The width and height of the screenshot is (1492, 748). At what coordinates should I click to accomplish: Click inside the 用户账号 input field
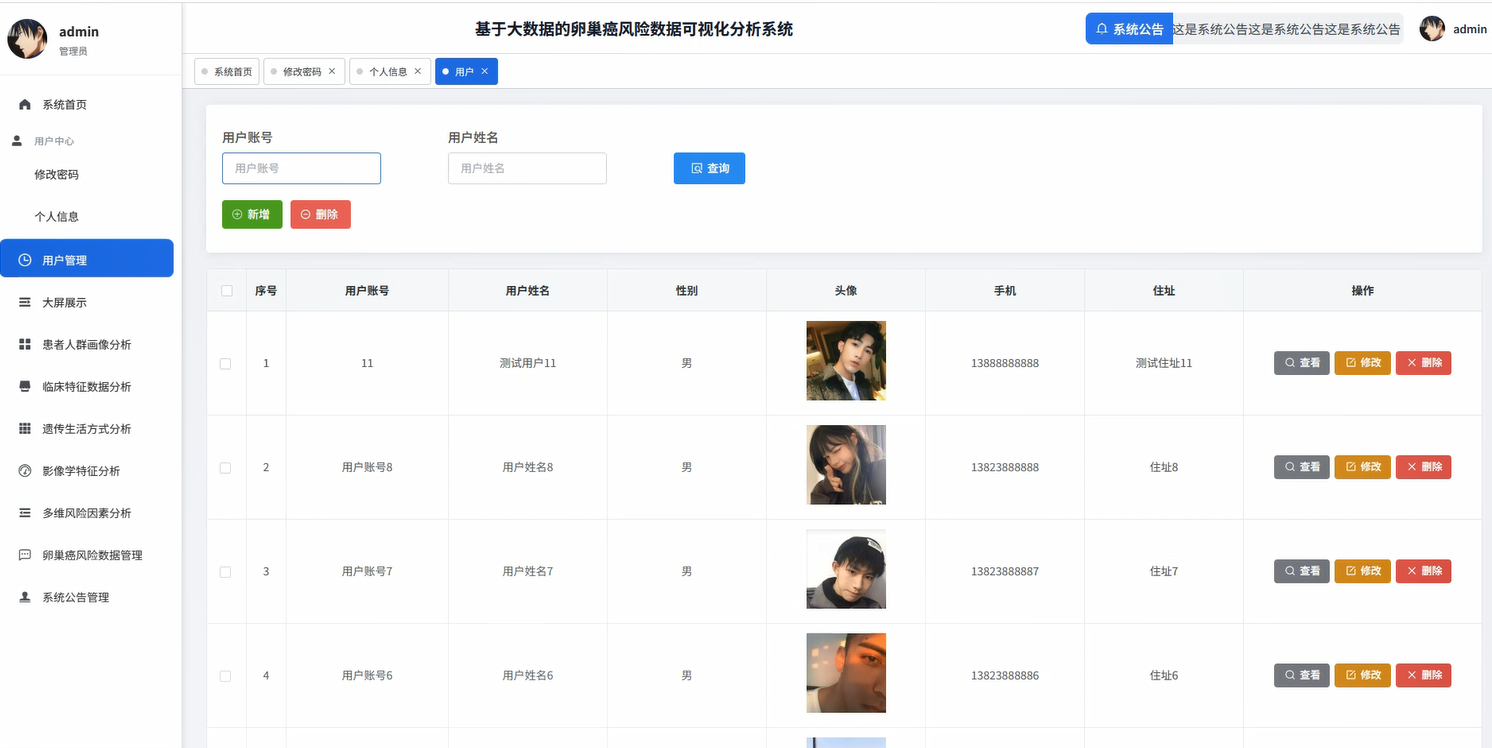tap(301, 168)
